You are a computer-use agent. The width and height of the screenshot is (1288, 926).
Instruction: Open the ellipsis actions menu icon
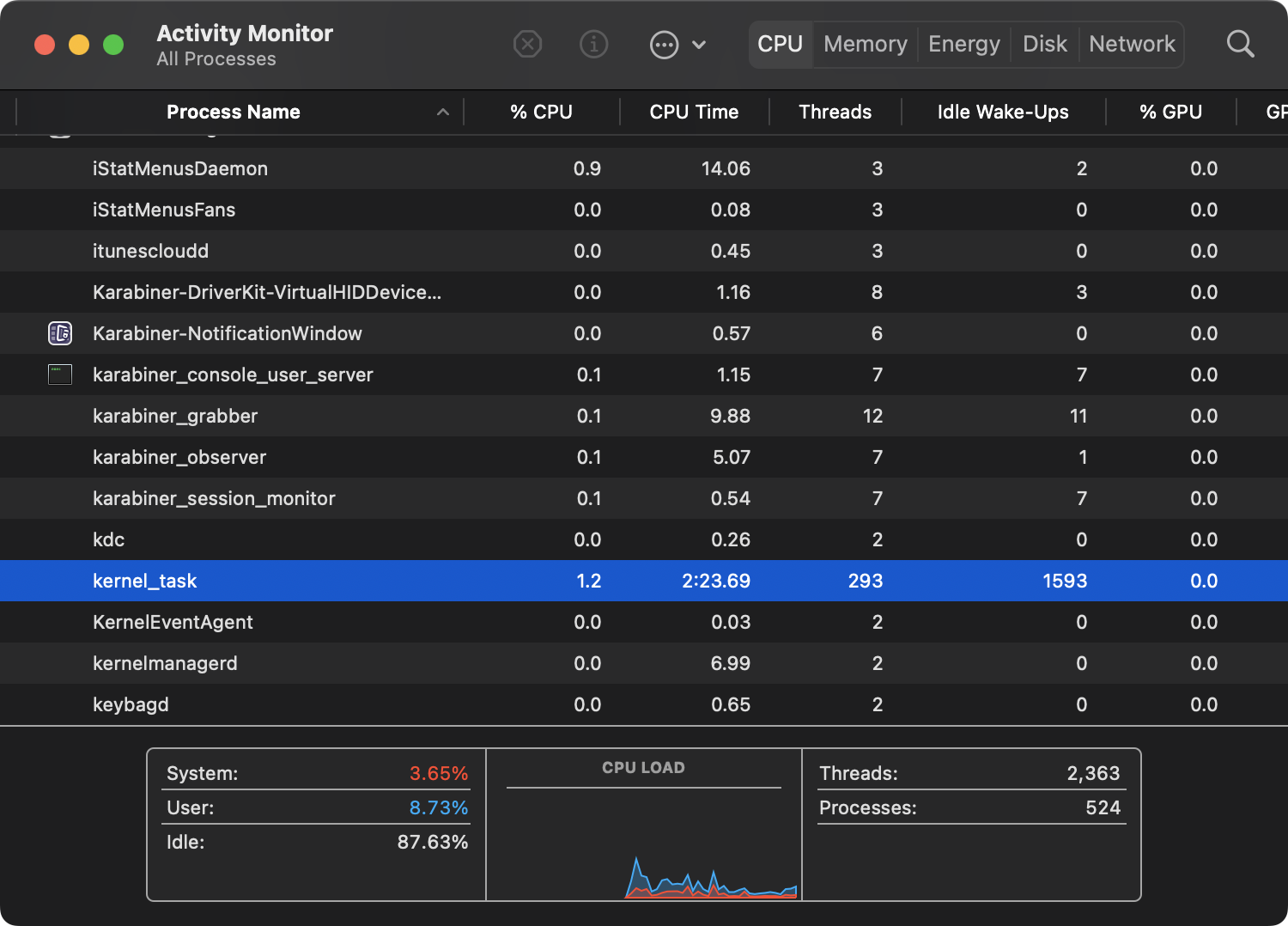pyautogui.click(x=664, y=45)
